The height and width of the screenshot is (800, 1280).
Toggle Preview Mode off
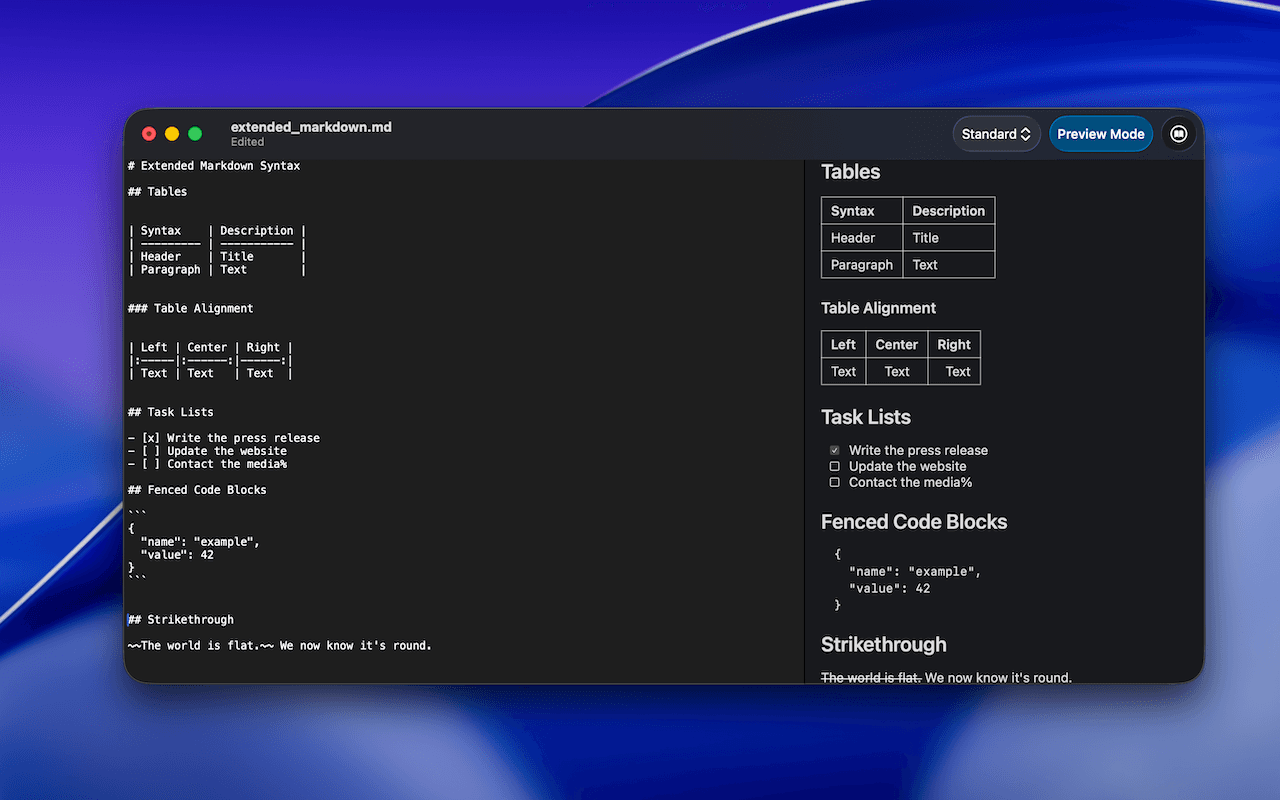click(x=1101, y=133)
